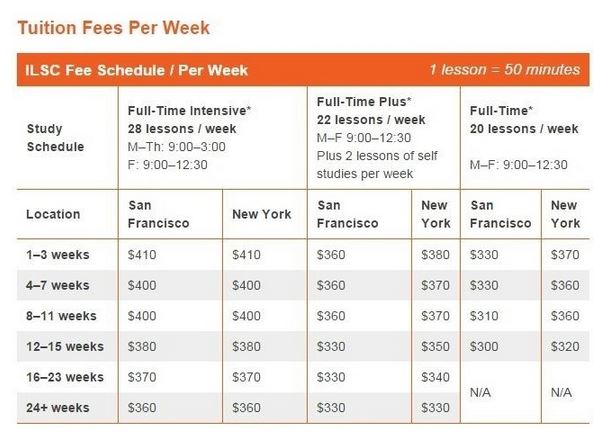
Task: Select the $380 New York Plus 1–3 weeks fee
Action: click(x=435, y=254)
